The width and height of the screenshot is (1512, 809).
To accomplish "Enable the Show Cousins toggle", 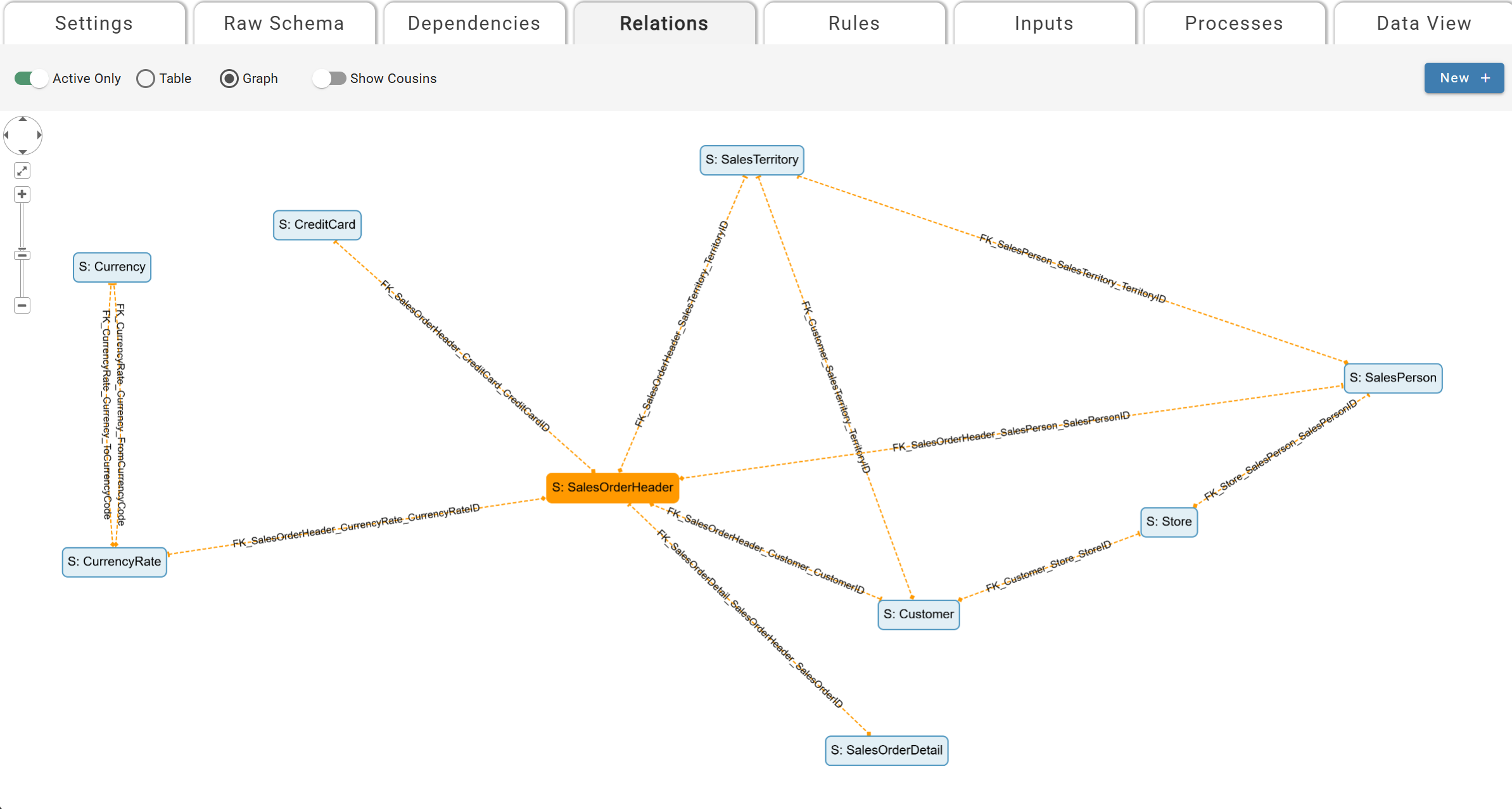I will coord(328,78).
